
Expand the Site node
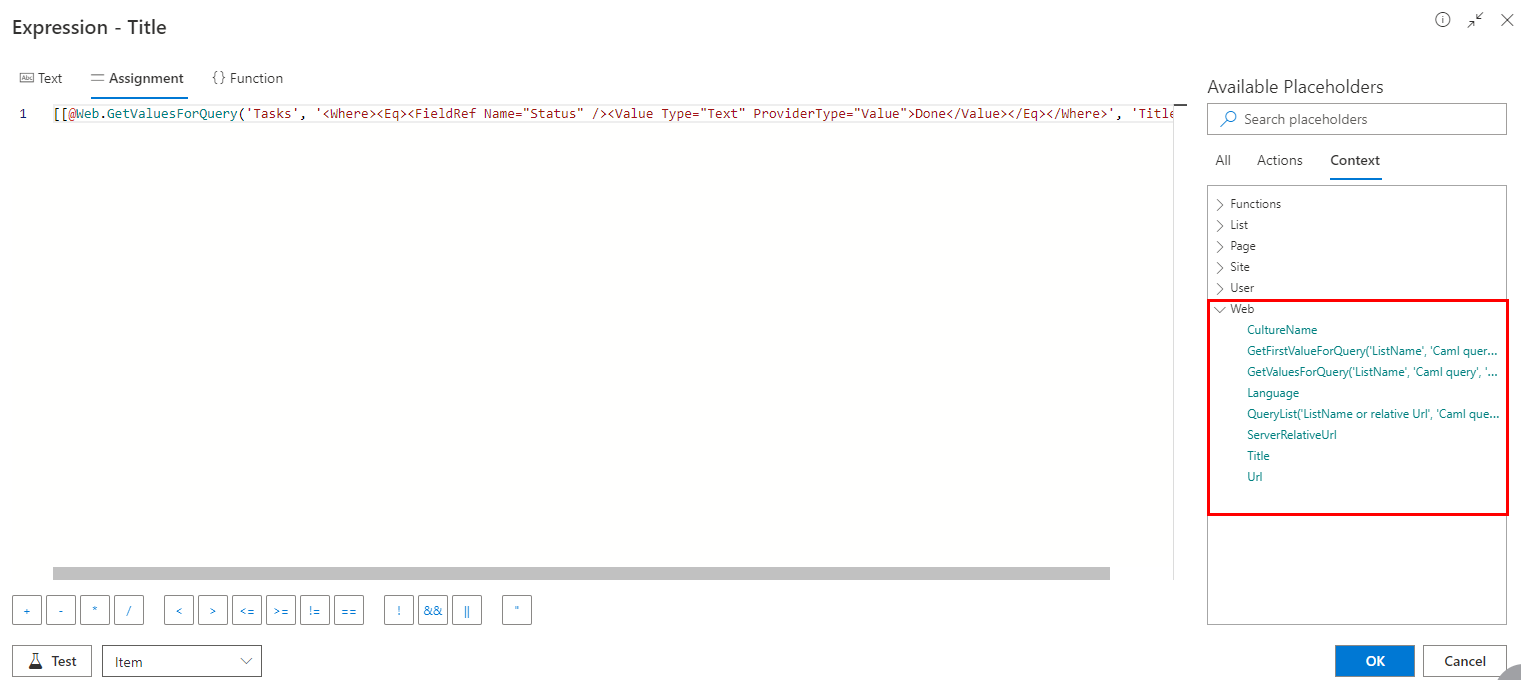(1220, 267)
